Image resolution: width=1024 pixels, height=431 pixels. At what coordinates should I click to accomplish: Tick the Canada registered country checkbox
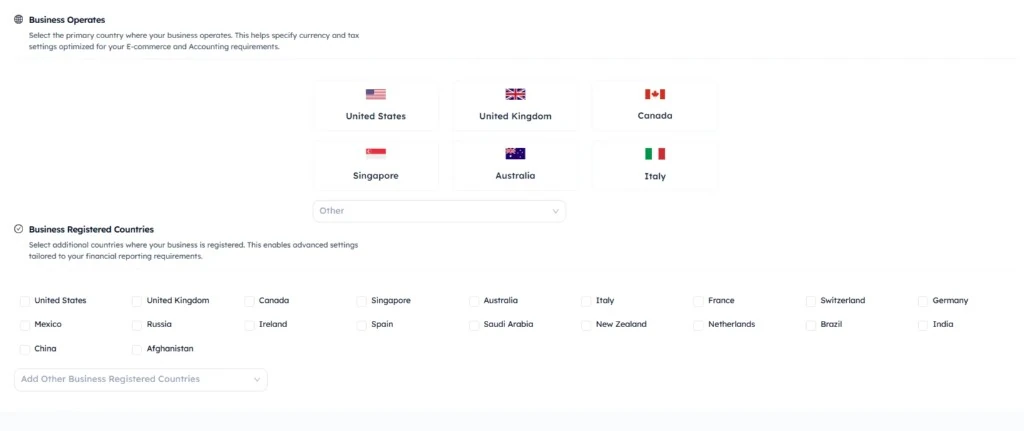249,301
